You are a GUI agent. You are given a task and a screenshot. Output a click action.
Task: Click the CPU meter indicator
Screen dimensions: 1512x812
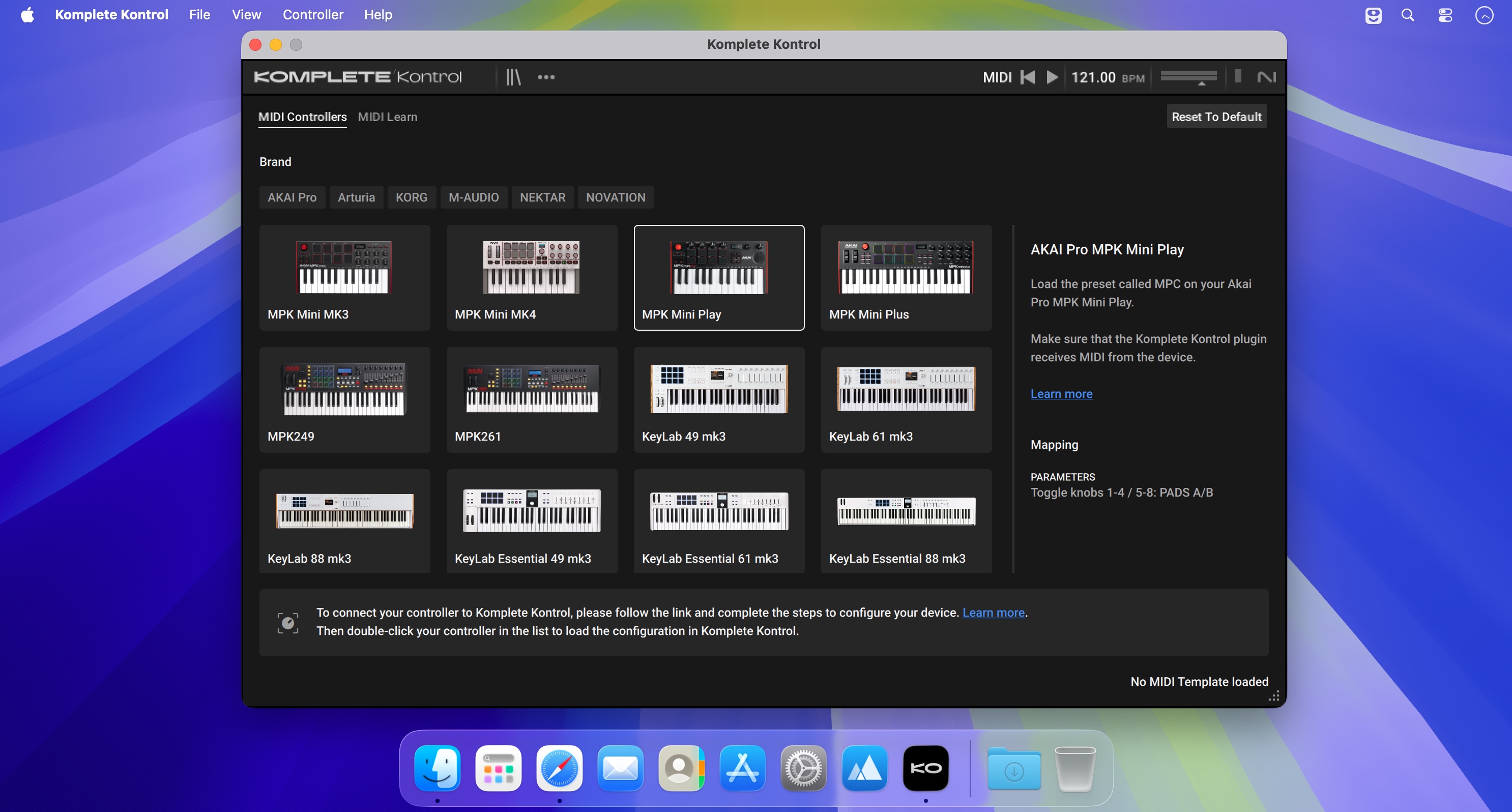coord(1237,76)
